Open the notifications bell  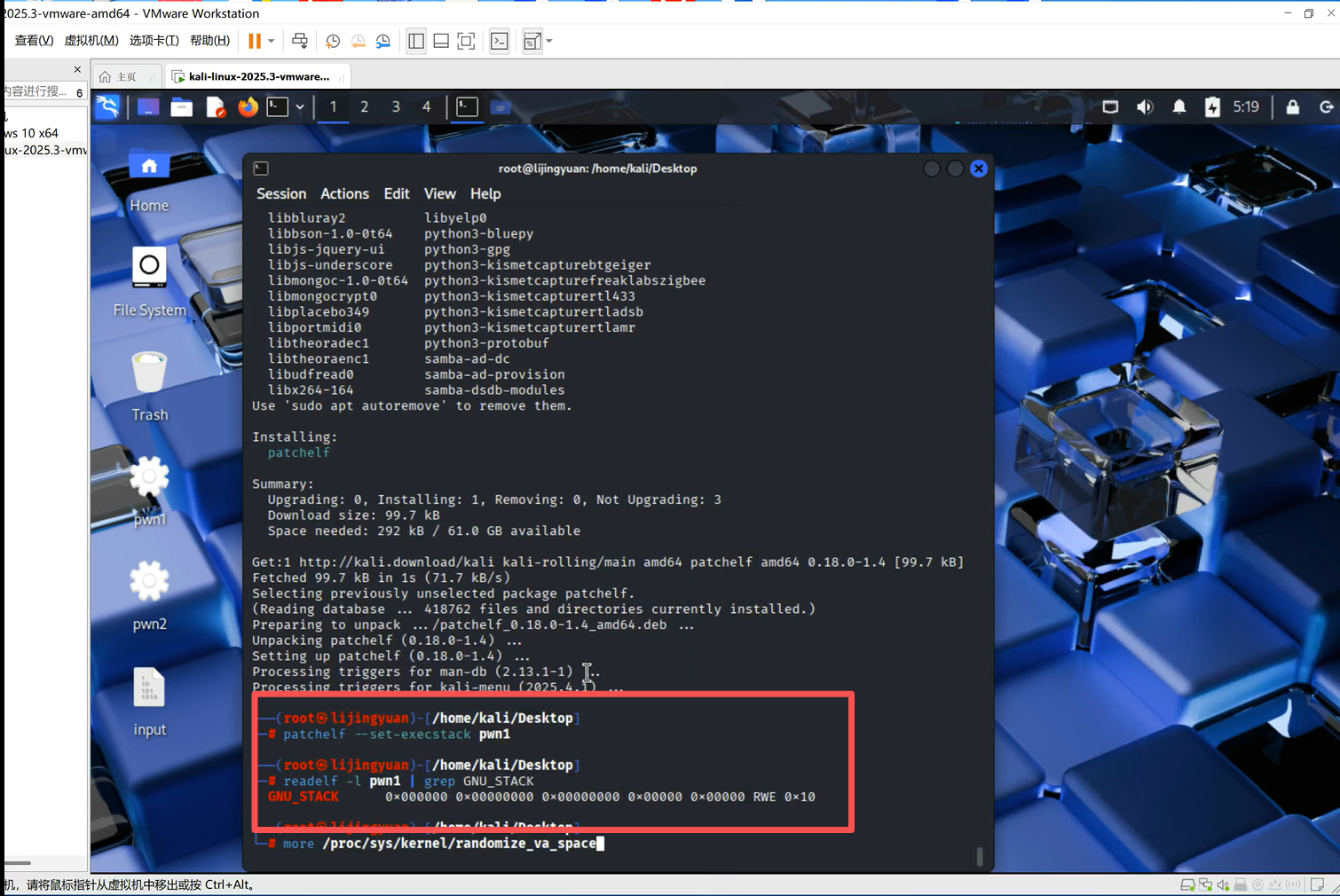click(1179, 106)
